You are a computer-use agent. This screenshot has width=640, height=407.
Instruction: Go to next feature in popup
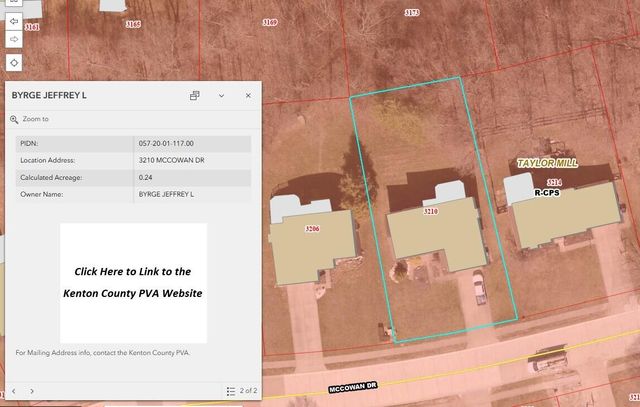[32, 391]
